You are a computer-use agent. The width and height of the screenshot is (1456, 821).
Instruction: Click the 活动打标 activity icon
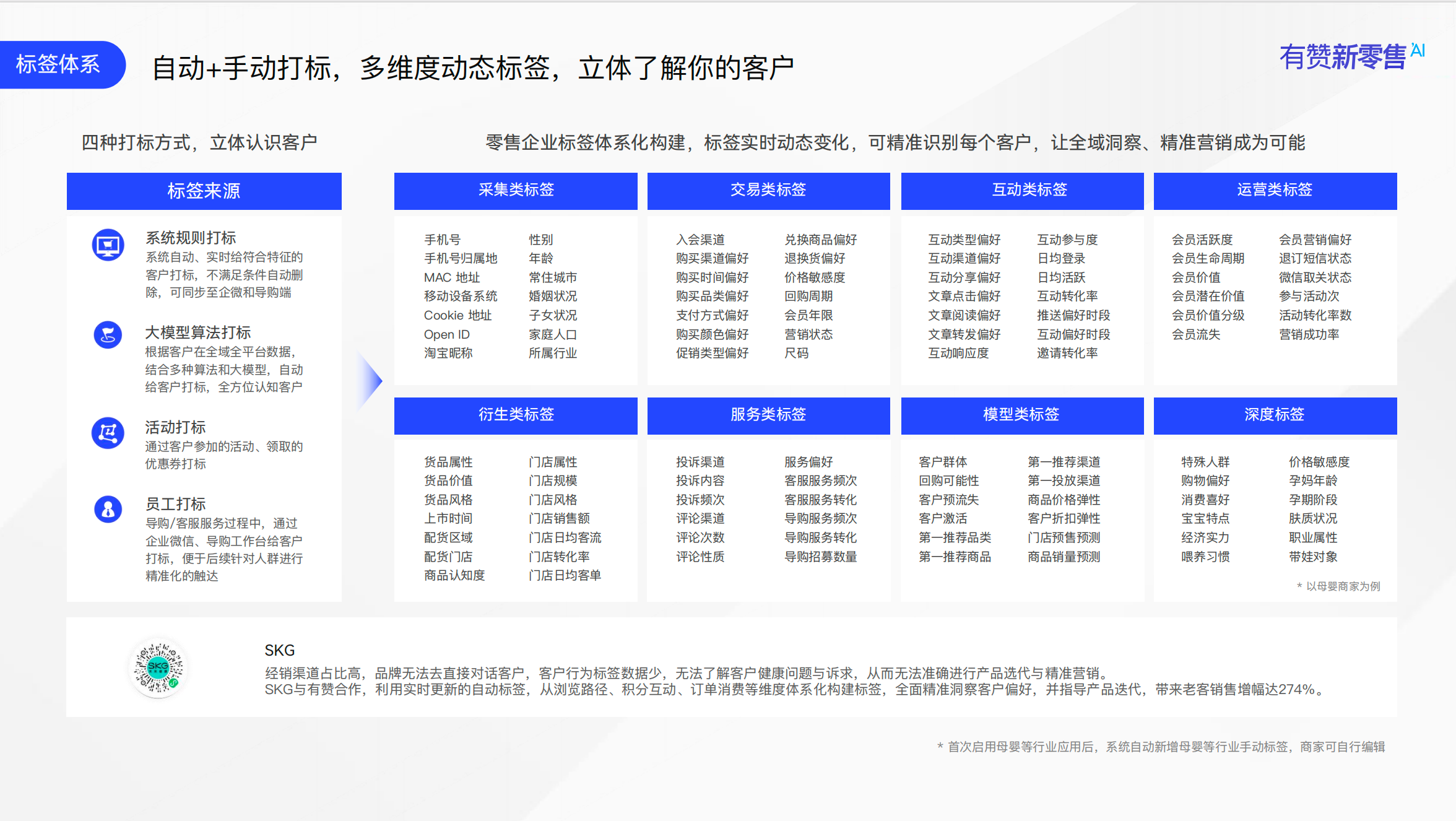point(108,433)
